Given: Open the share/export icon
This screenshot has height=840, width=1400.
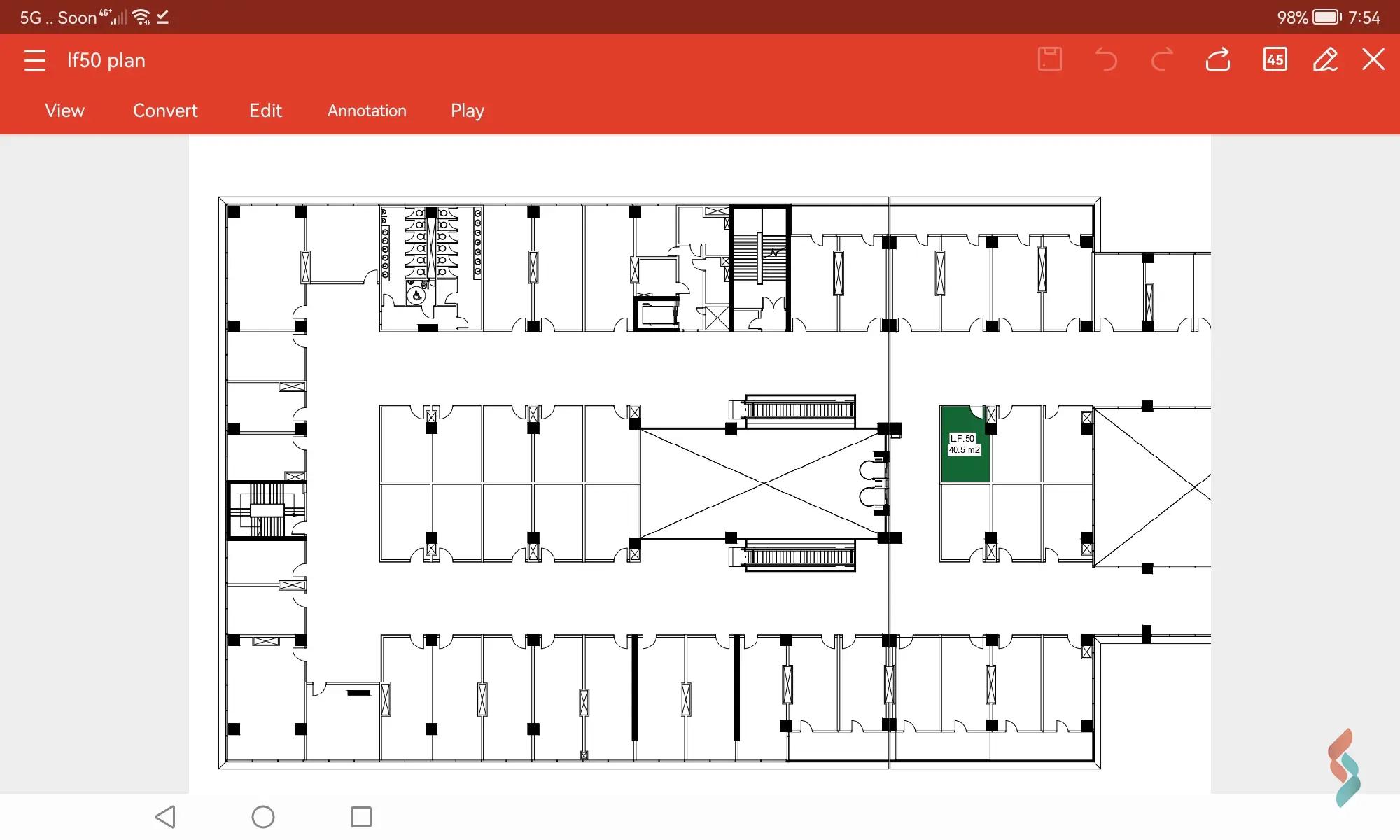Looking at the screenshot, I should [x=1218, y=59].
